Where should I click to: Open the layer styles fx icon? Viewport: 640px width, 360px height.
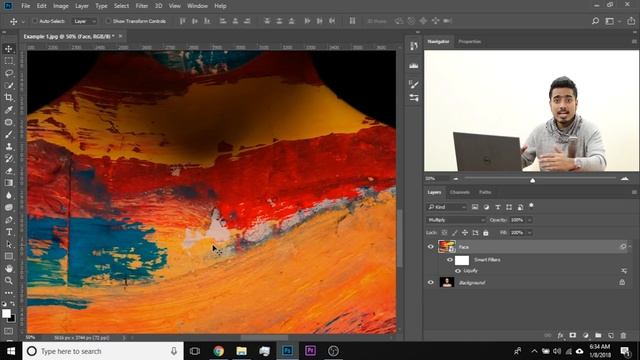pos(560,335)
